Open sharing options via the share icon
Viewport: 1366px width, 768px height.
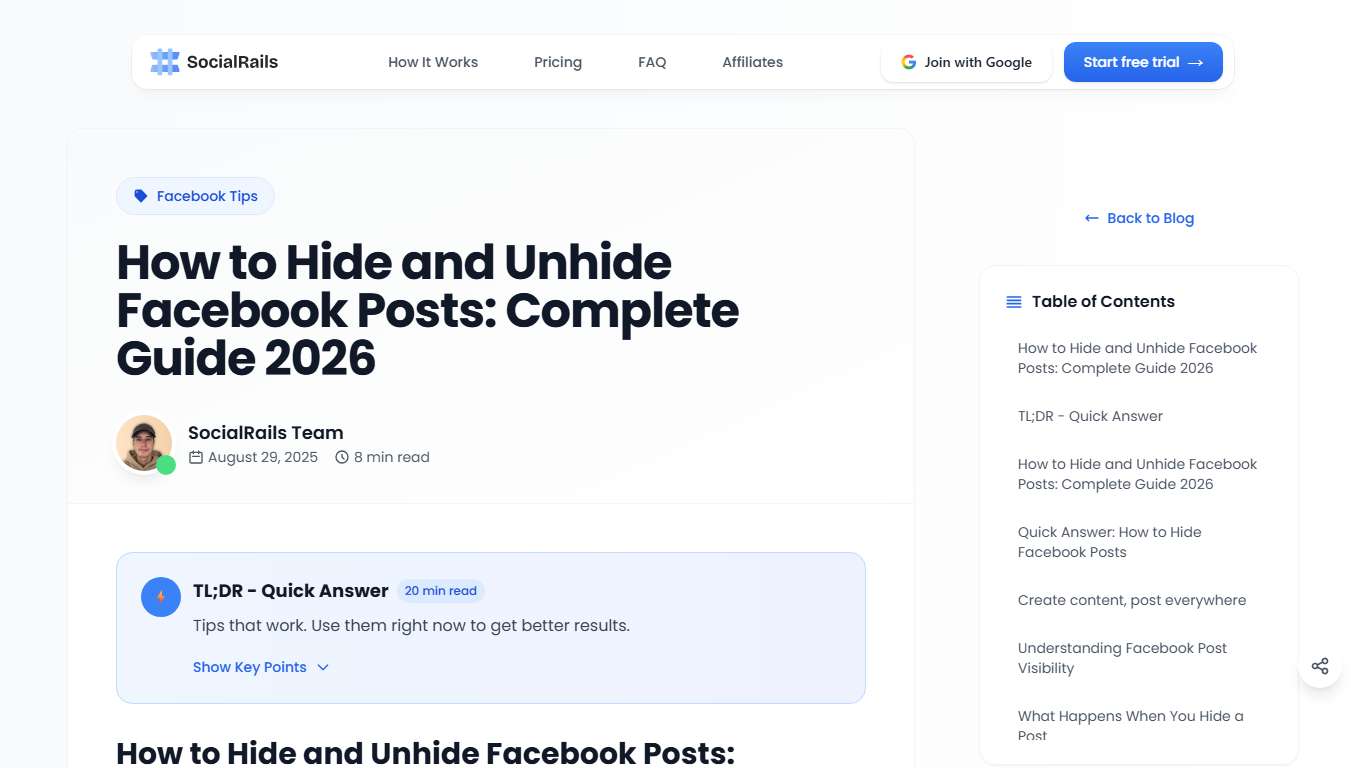tap(1320, 665)
